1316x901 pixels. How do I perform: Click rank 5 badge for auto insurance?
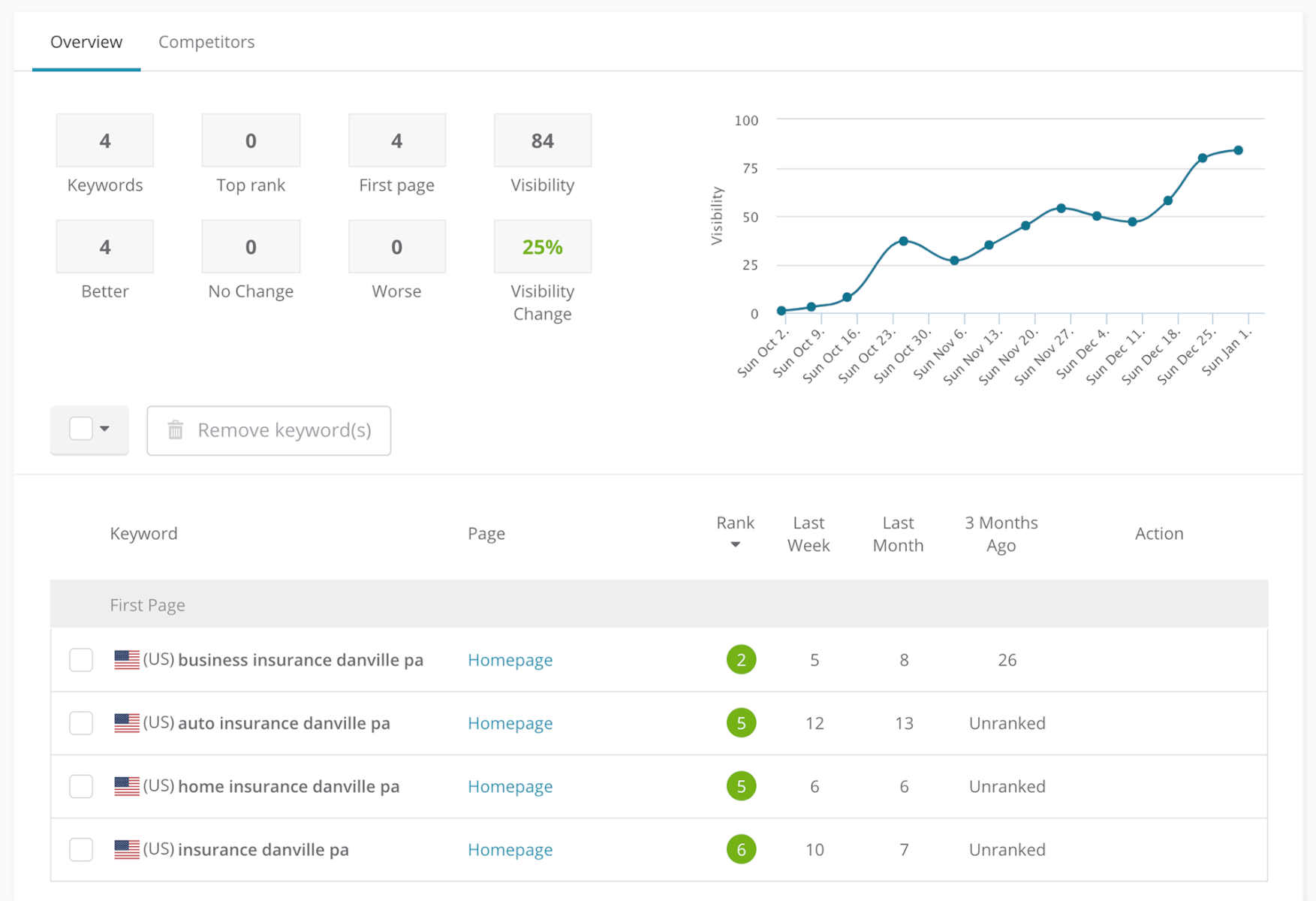tap(741, 723)
